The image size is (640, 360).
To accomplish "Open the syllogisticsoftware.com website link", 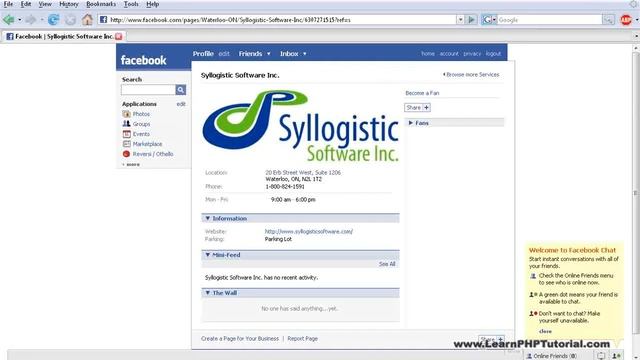I will click(x=309, y=231).
